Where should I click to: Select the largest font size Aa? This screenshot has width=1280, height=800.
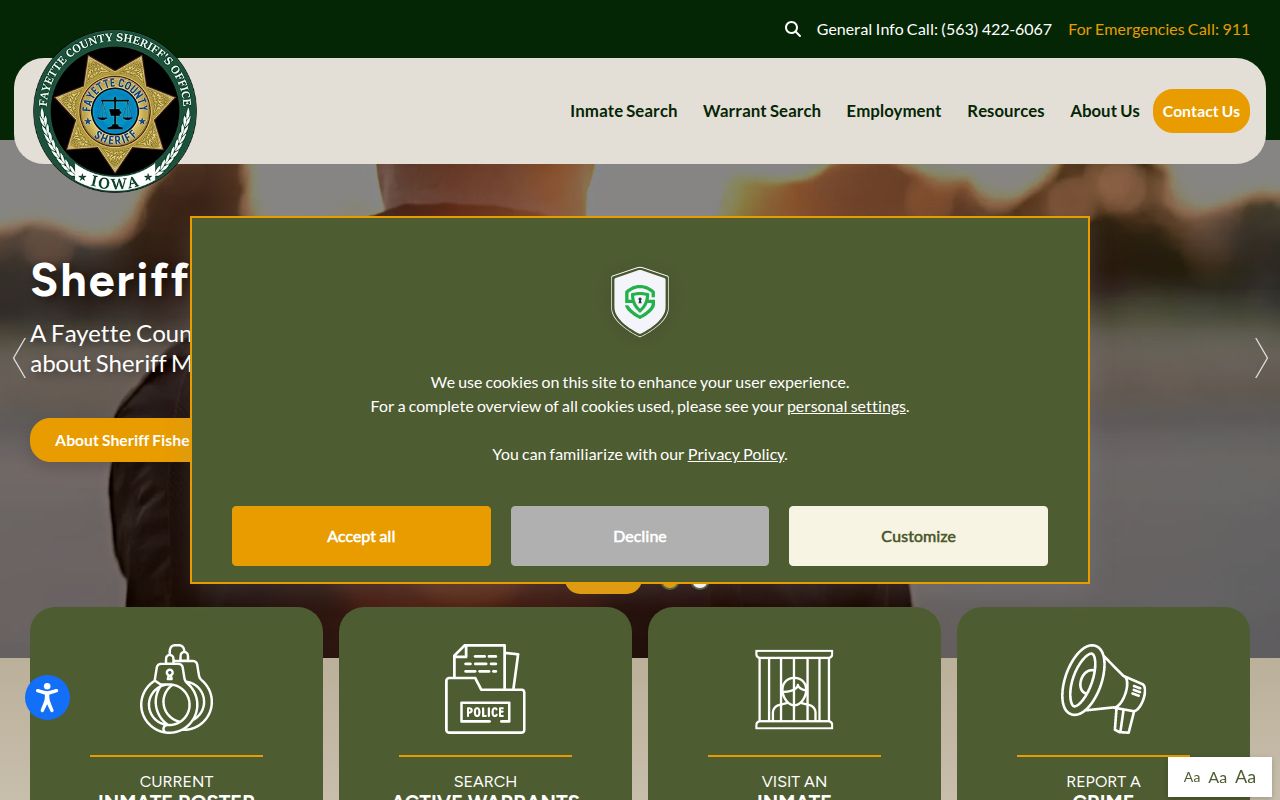(1245, 776)
